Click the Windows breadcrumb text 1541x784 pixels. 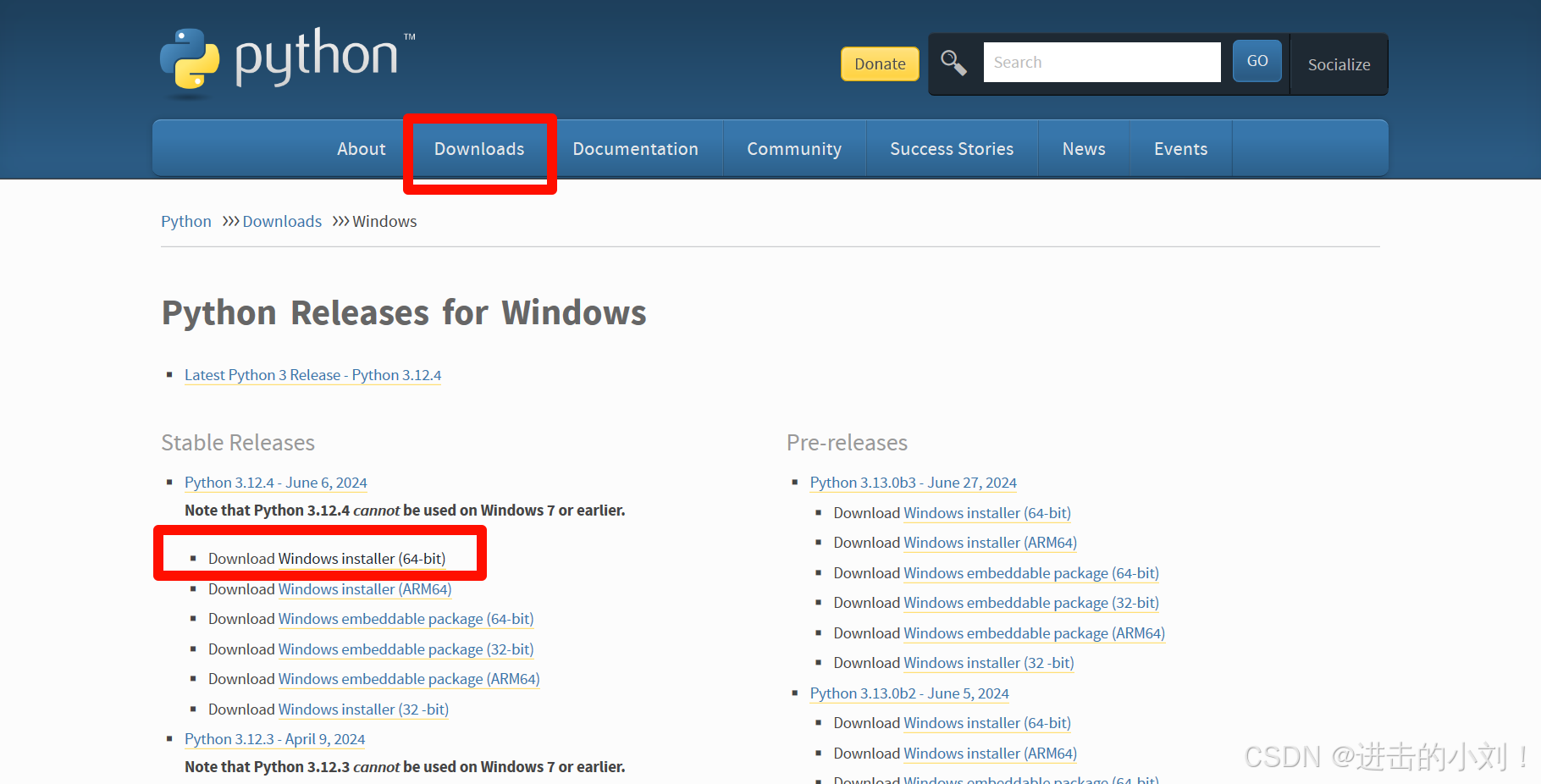(384, 221)
